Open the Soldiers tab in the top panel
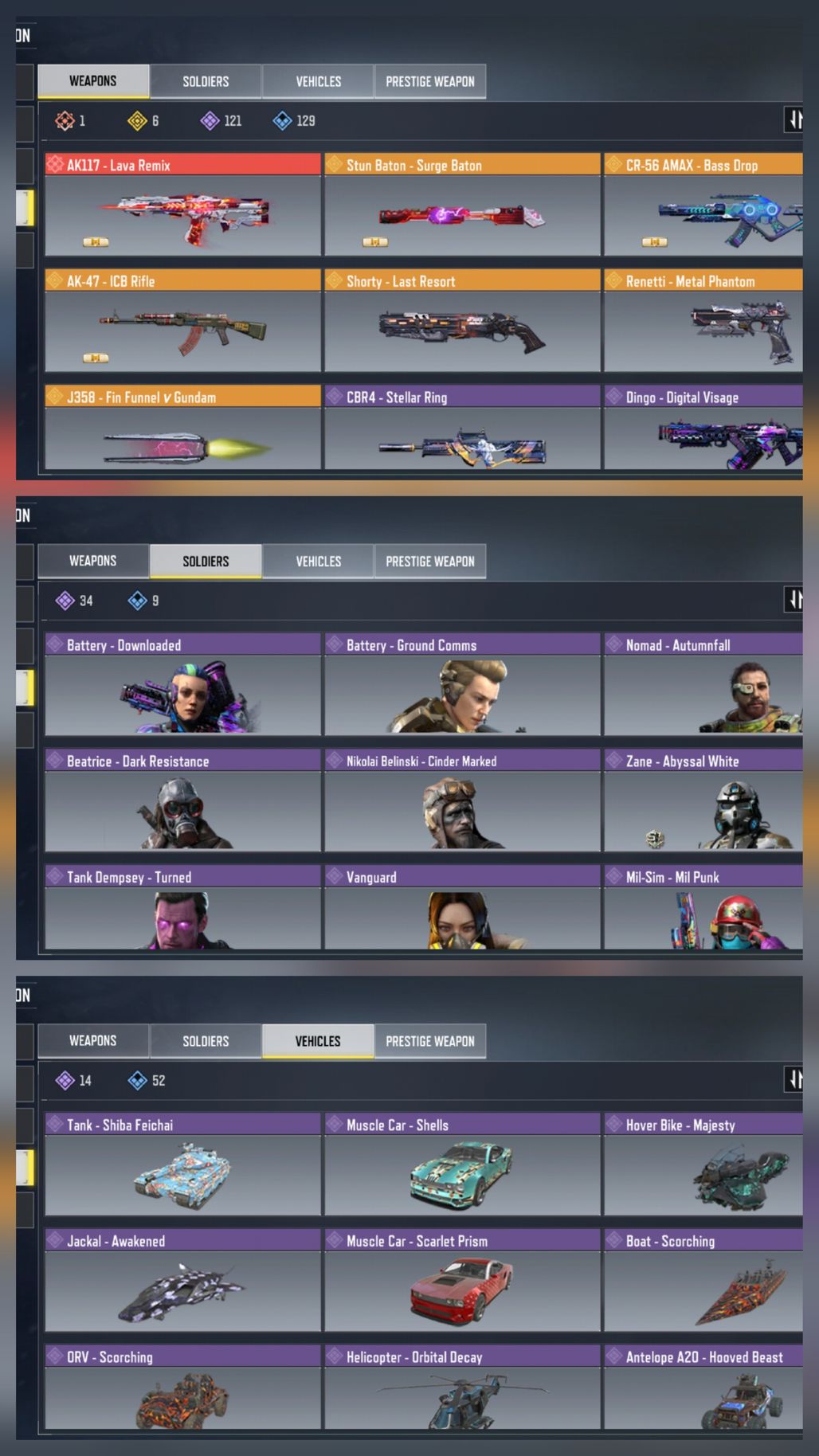Image resolution: width=819 pixels, height=1456 pixels. click(x=206, y=81)
